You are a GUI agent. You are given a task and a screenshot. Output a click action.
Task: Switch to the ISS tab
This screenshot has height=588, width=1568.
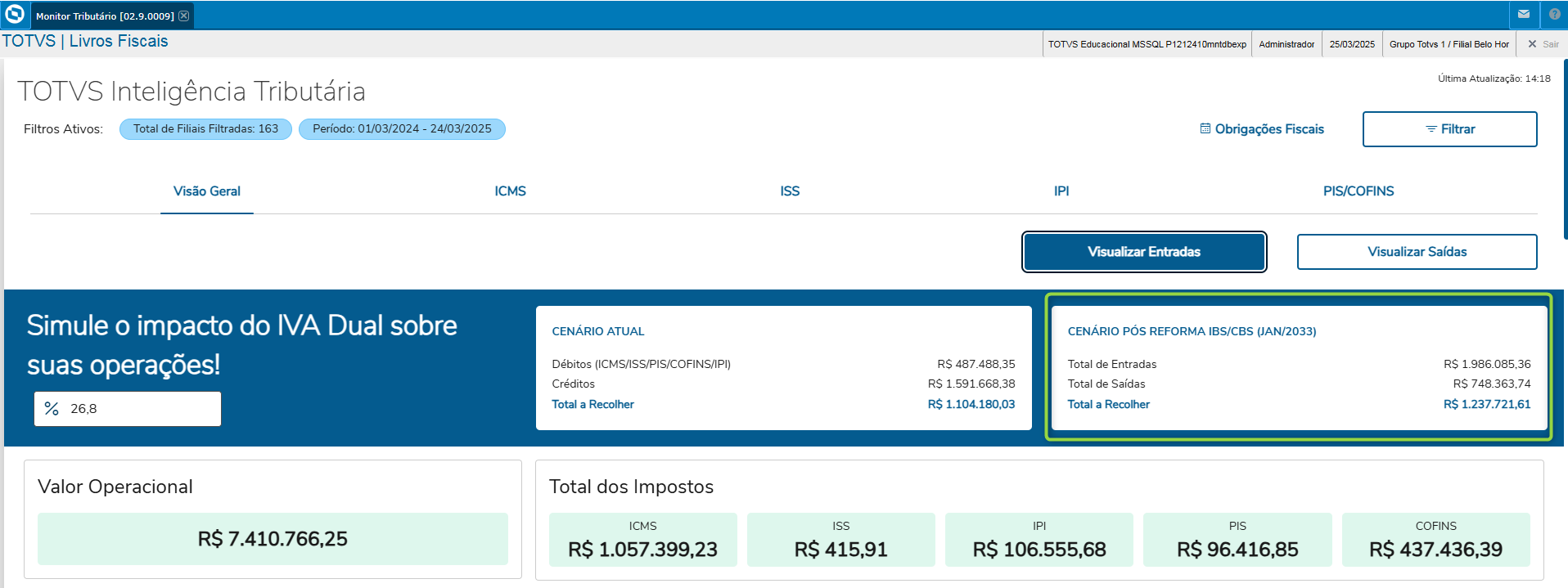[790, 191]
